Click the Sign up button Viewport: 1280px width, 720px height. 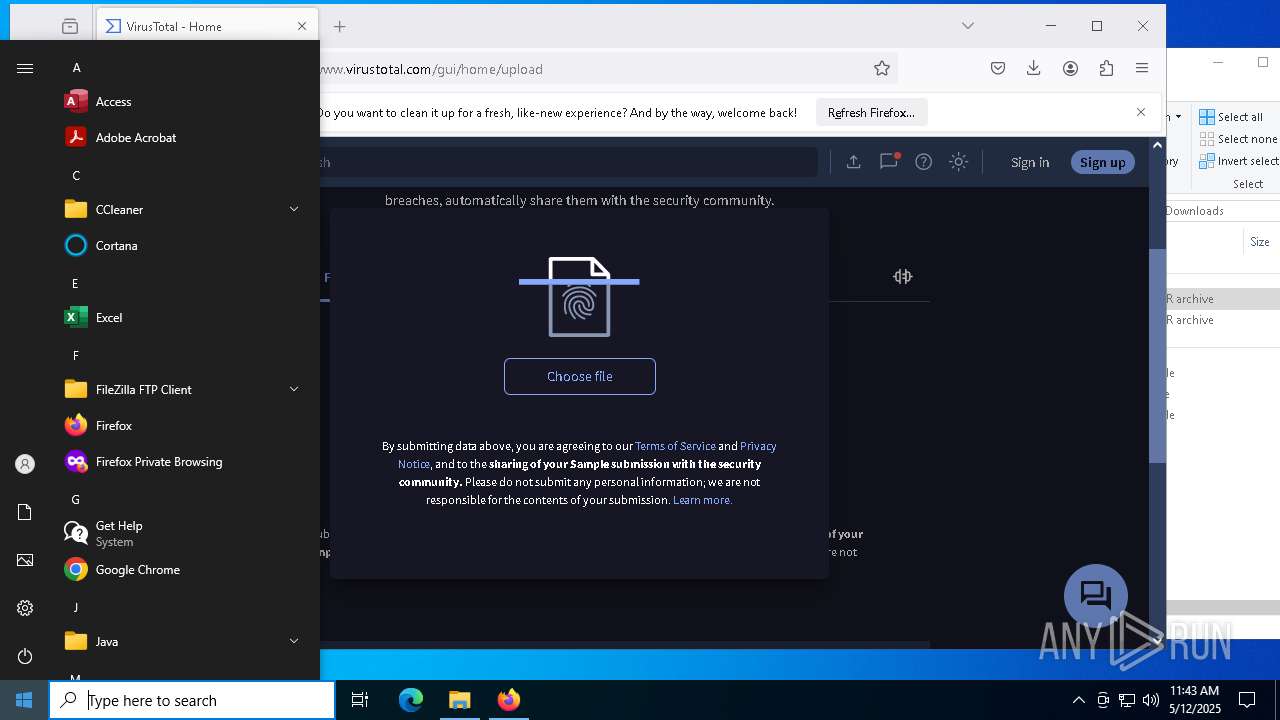pos(1102,162)
